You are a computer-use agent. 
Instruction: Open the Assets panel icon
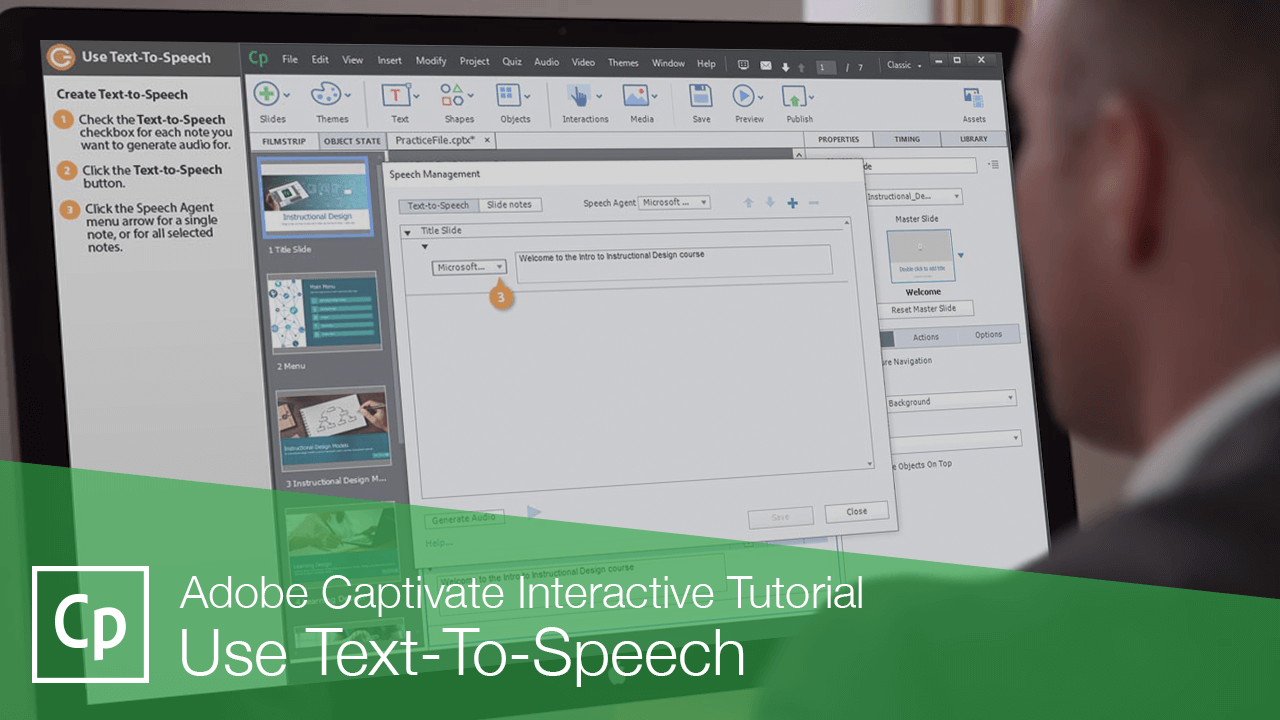pyautogui.click(x=973, y=95)
